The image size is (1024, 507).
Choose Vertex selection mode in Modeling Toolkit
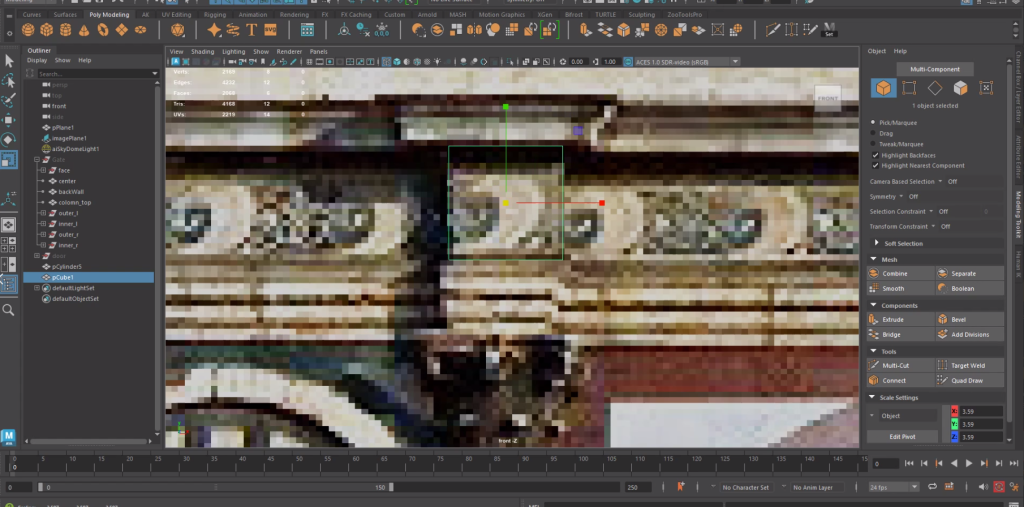tap(908, 88)
